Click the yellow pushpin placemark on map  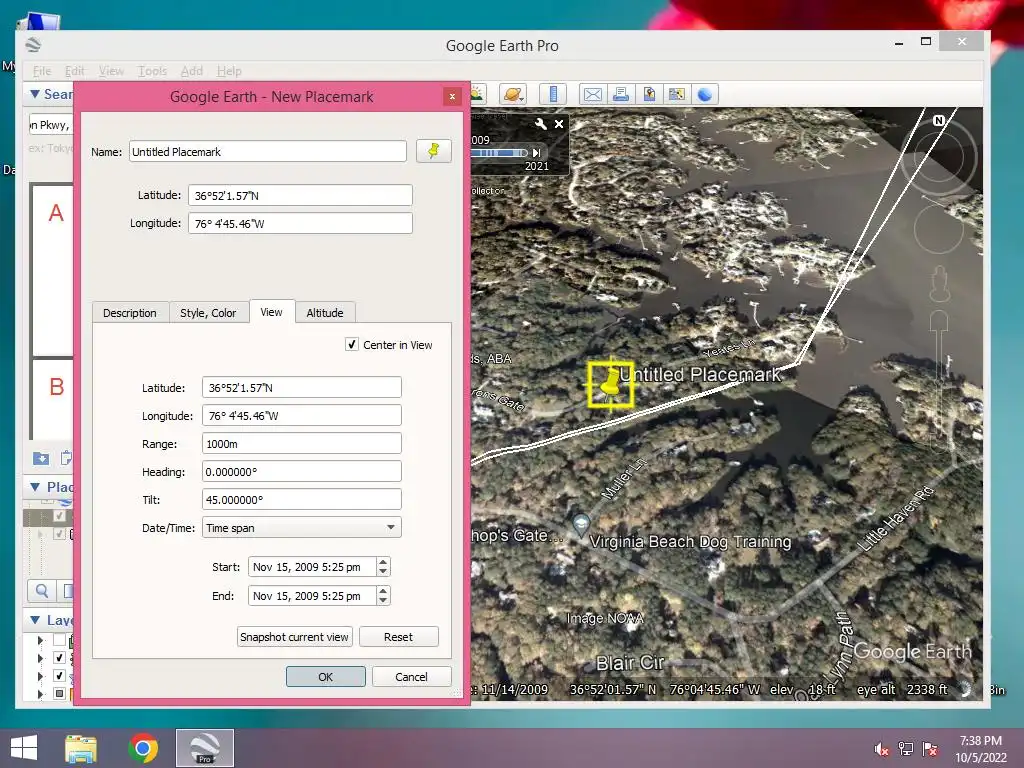click(x=610, y=385)
